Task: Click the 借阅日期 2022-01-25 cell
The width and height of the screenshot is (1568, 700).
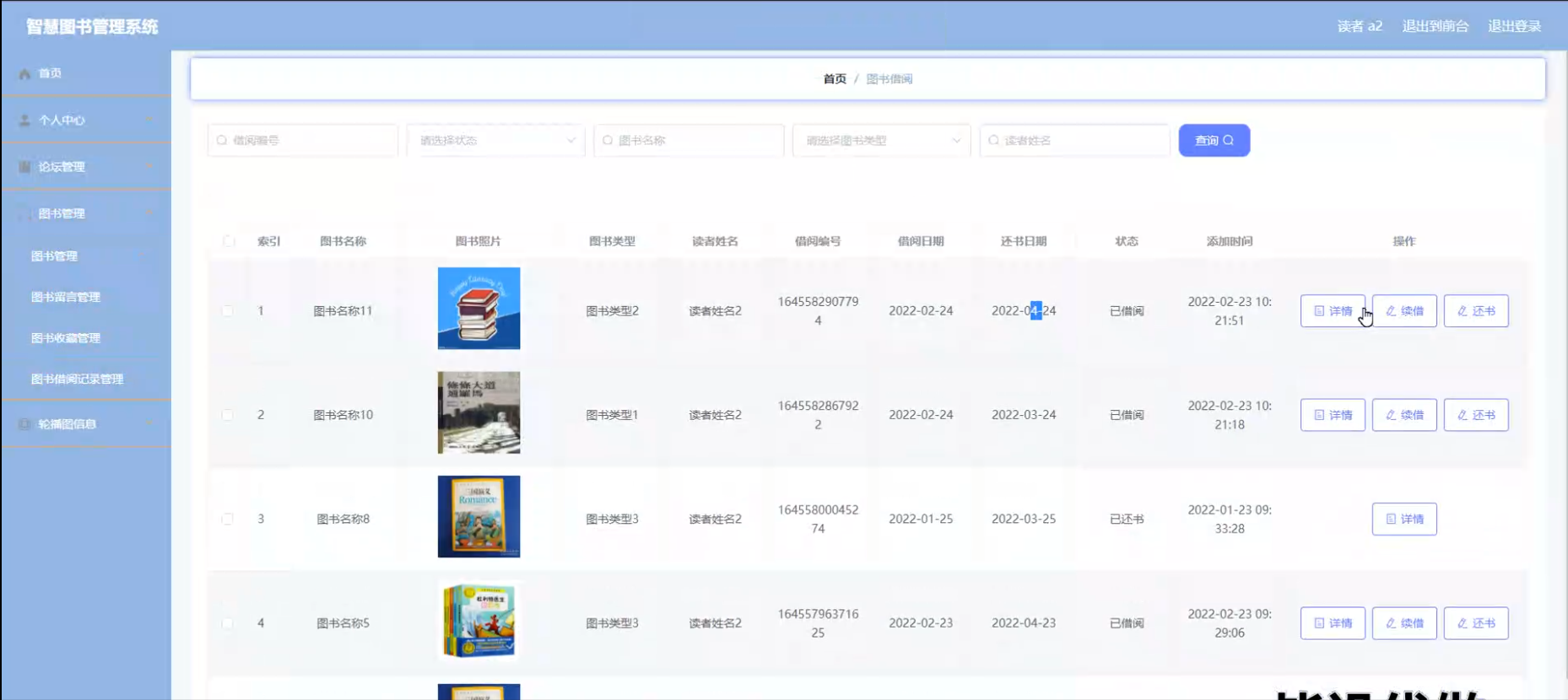Action: pyautogui.click(x=921, y=519)
